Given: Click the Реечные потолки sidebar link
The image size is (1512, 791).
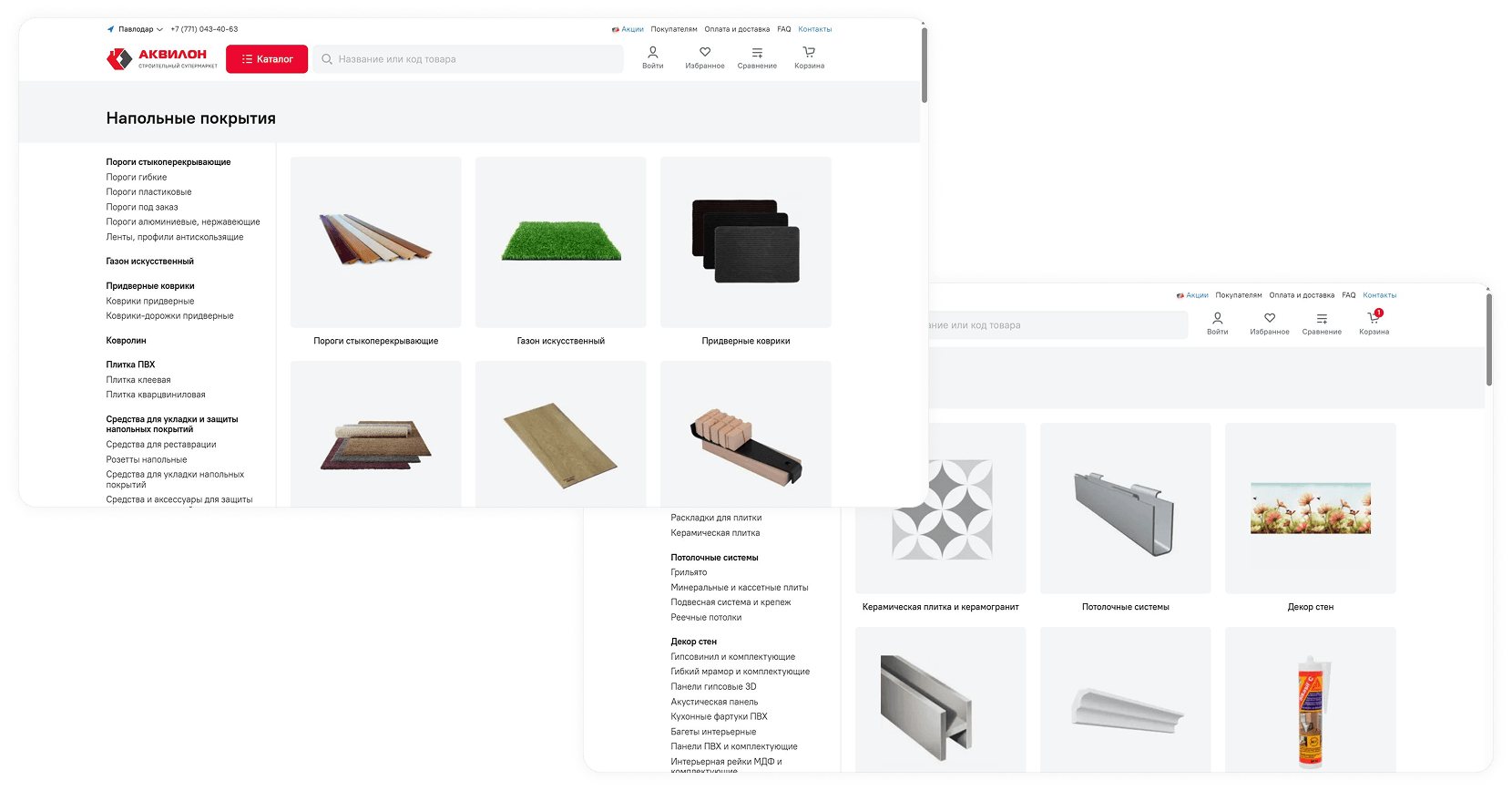Looking at the screenshot, I should click(706, 618).
